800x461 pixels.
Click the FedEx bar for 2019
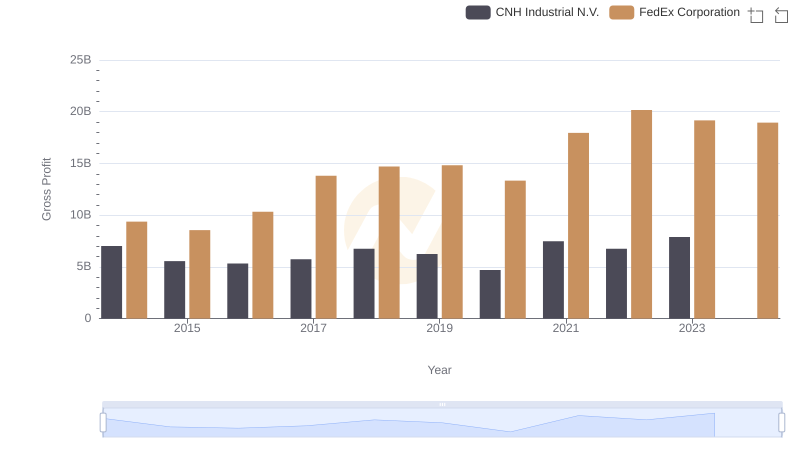tap(452, 242)
